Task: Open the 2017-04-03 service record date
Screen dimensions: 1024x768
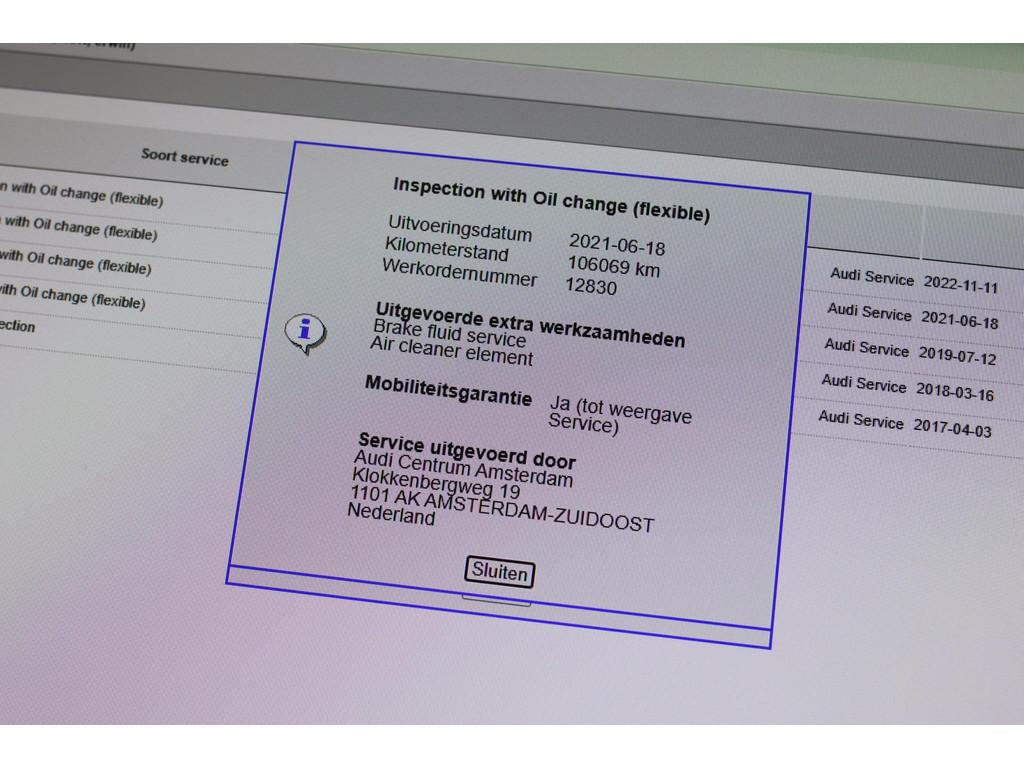Action: [x=951, y=428]
